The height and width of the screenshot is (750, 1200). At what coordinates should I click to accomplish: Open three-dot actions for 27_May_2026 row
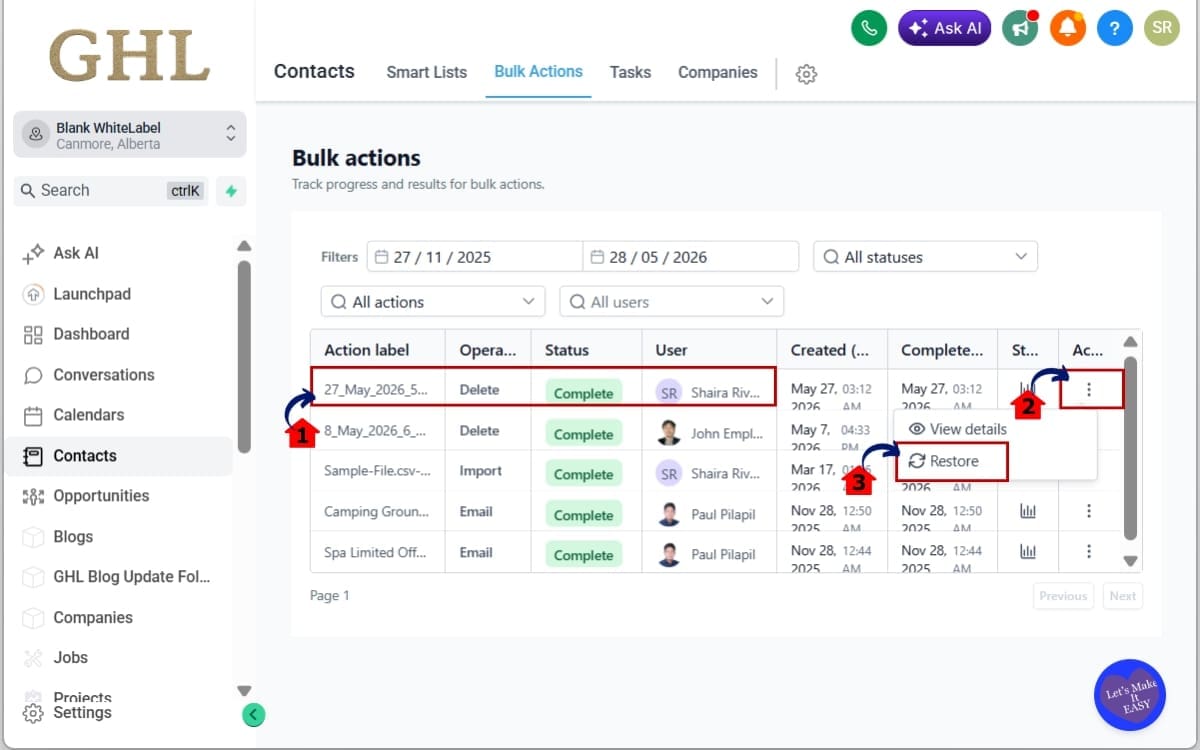click(x=1089, y=390)
